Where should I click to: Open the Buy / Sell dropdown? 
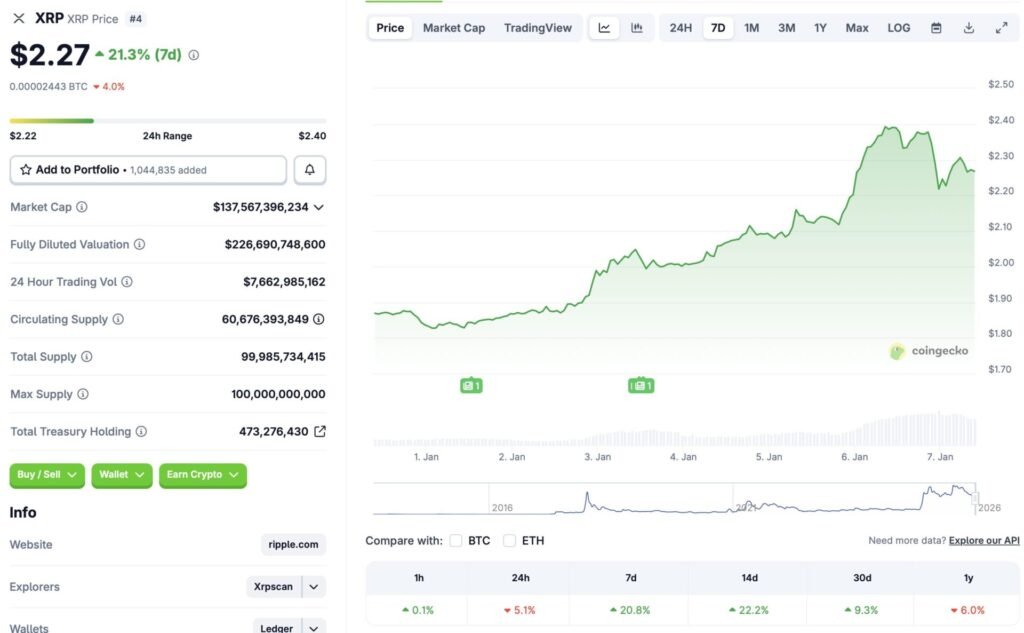click(x=46, y=475)
